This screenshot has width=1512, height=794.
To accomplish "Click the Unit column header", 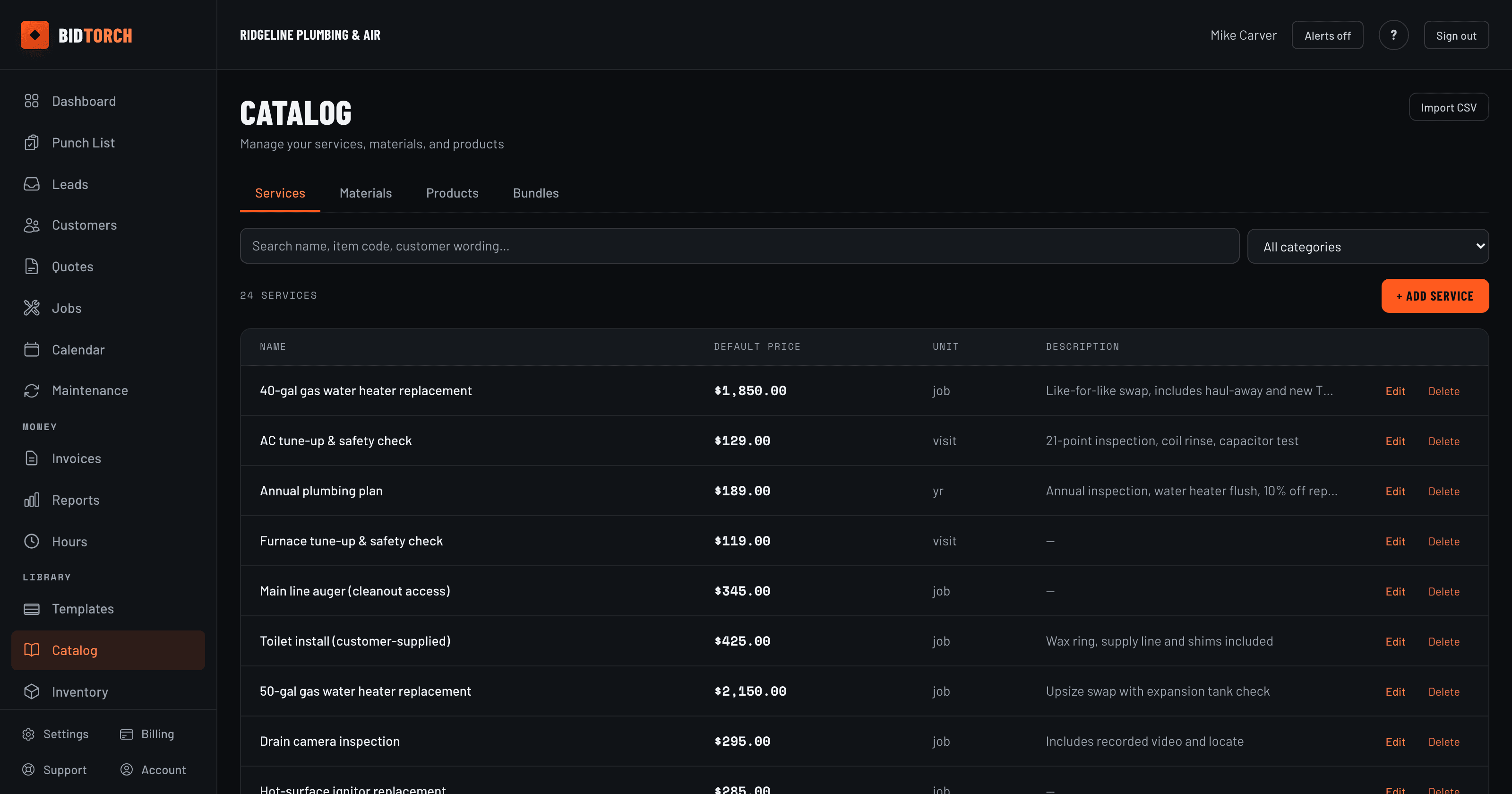I will [x=945, y=347].
